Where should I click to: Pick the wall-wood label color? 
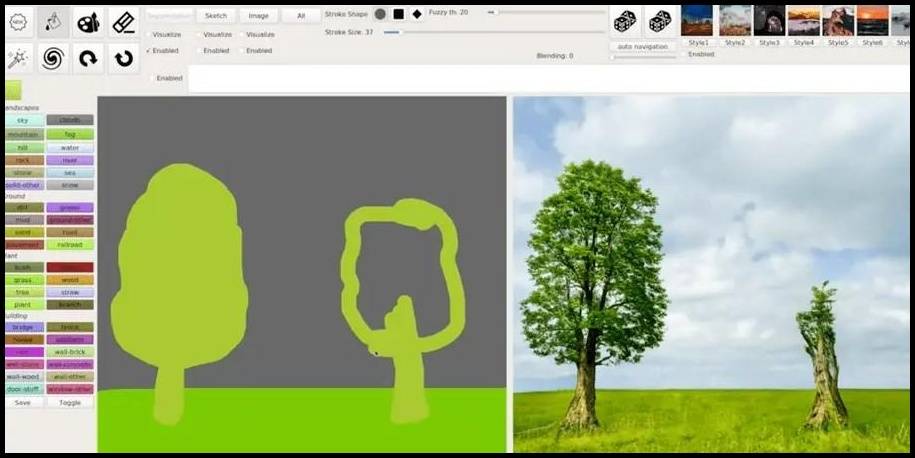(x=23, y=377)
